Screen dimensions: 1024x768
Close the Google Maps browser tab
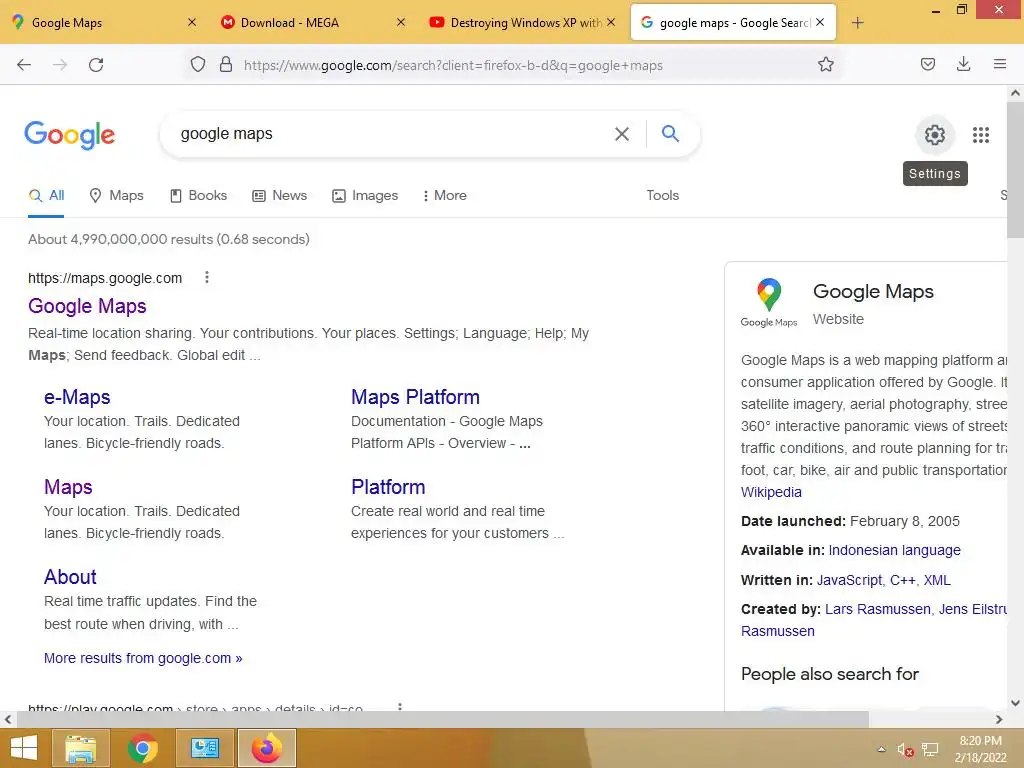[192, 22]
